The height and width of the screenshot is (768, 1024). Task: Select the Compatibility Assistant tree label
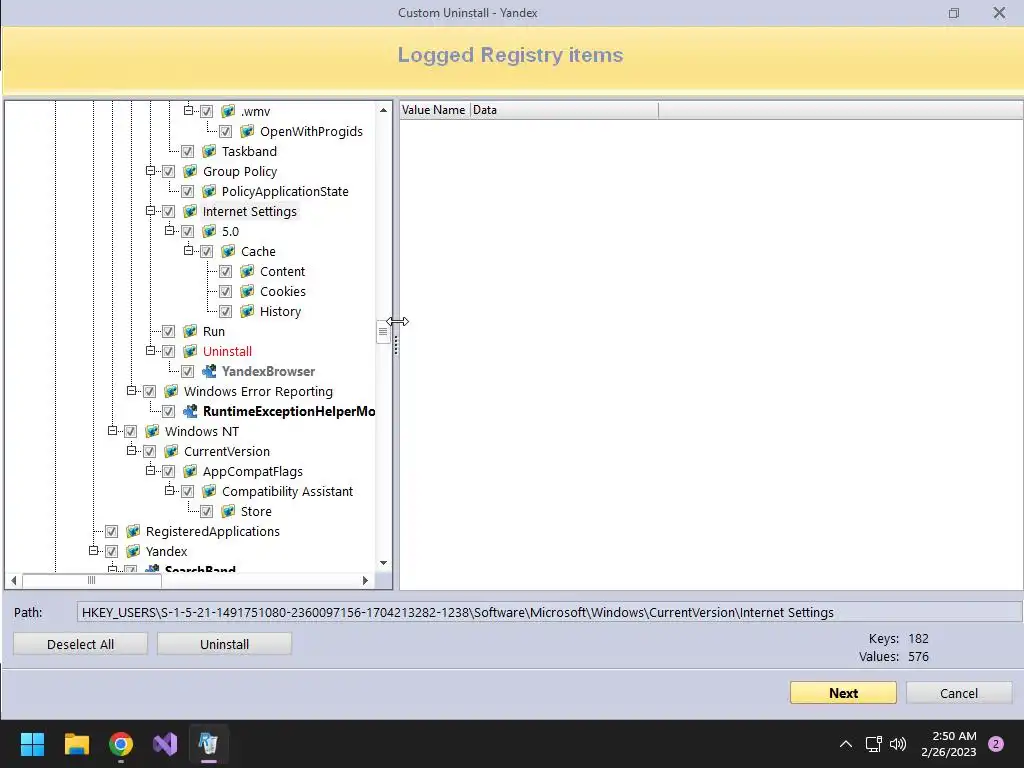pos(287,492)
